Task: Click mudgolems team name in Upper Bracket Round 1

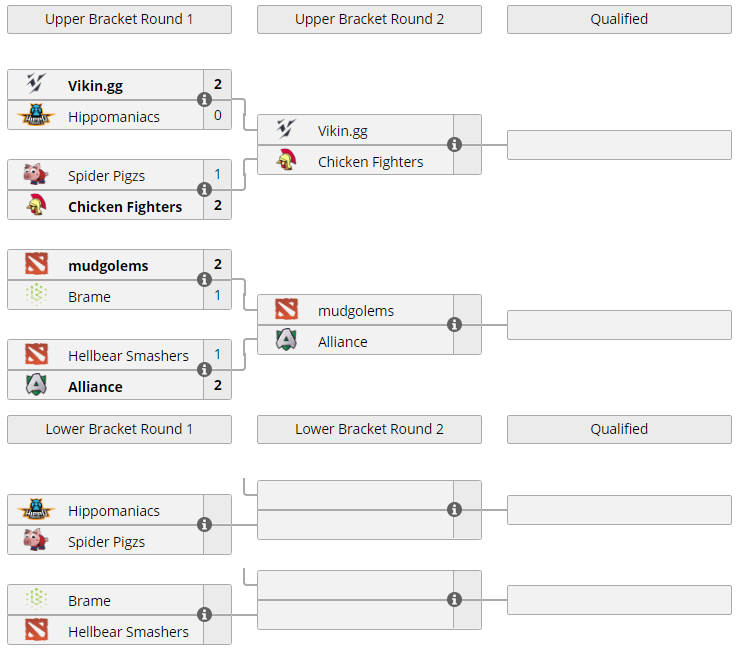Action: click(x=108, y=266)
